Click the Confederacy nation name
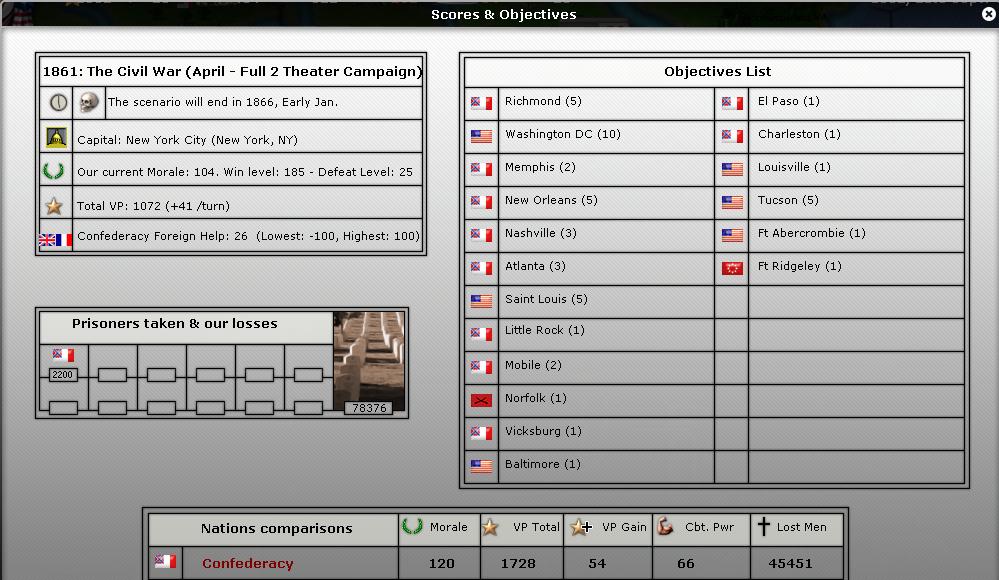Image resolution: width=999 pixels, height=580 pixels. point(248,564)
